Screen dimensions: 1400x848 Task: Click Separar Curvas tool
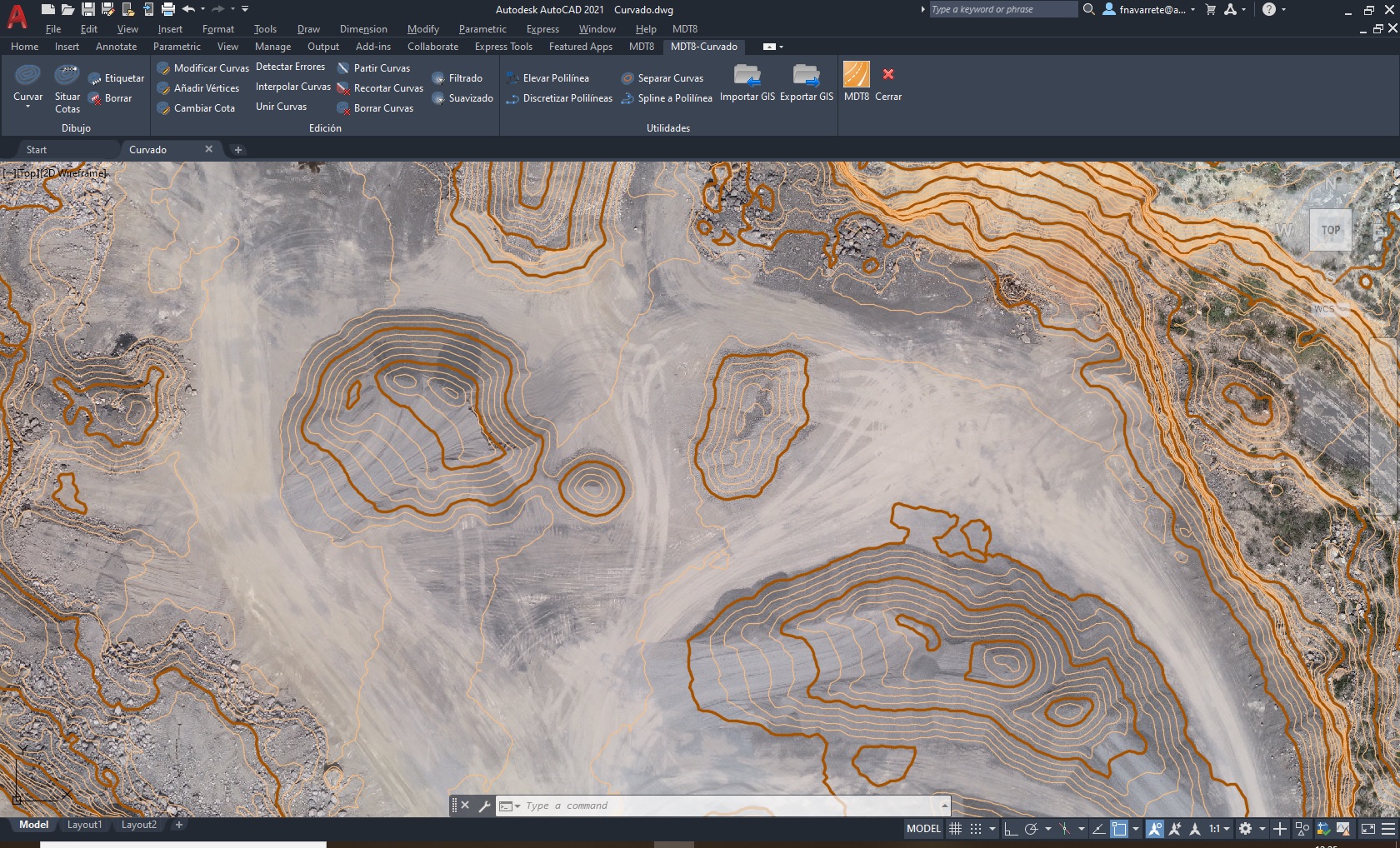[662, 78]
